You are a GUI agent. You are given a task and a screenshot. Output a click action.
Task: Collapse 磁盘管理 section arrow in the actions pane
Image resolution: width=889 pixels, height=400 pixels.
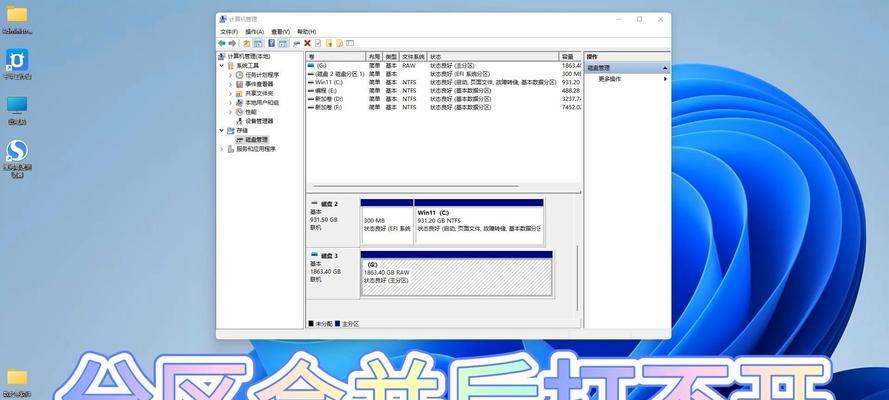pos(665,68)
